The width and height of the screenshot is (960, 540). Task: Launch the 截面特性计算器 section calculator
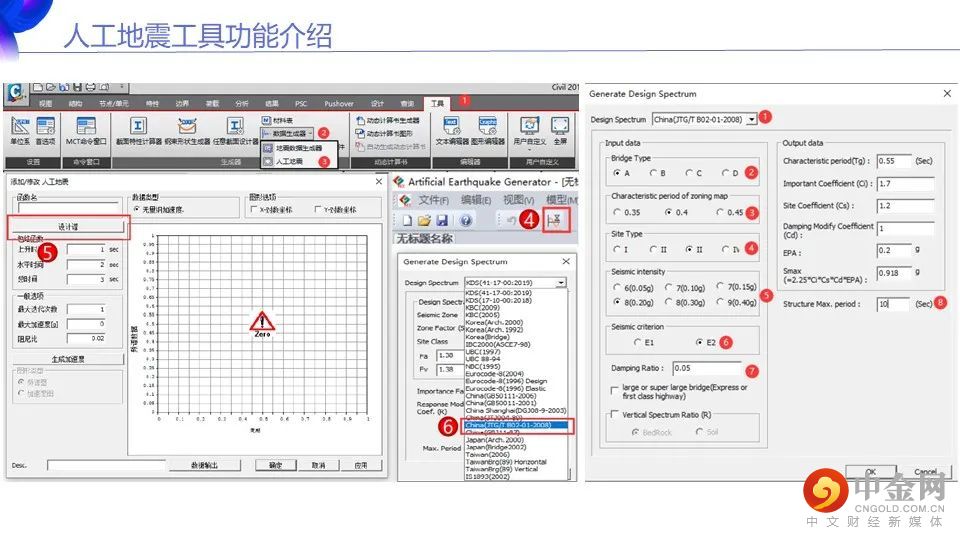(138, 131)
